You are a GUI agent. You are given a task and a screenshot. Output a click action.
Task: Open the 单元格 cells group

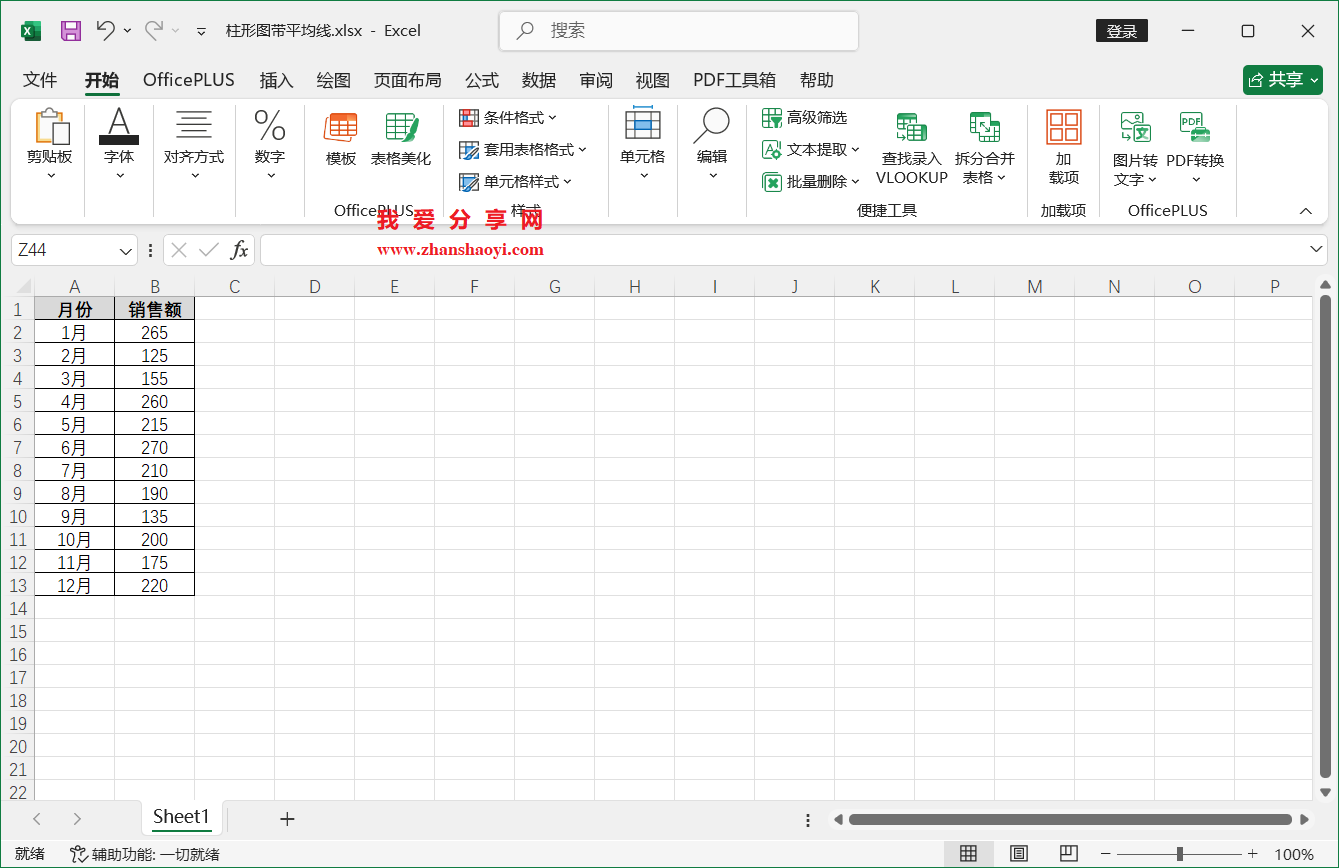point(643,145)
